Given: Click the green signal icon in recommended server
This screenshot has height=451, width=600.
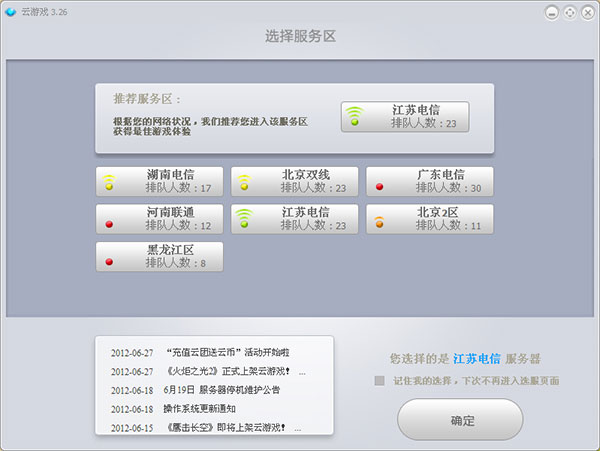Looking at the screenshot, I should pyautogui.click(x=353, y=118).
